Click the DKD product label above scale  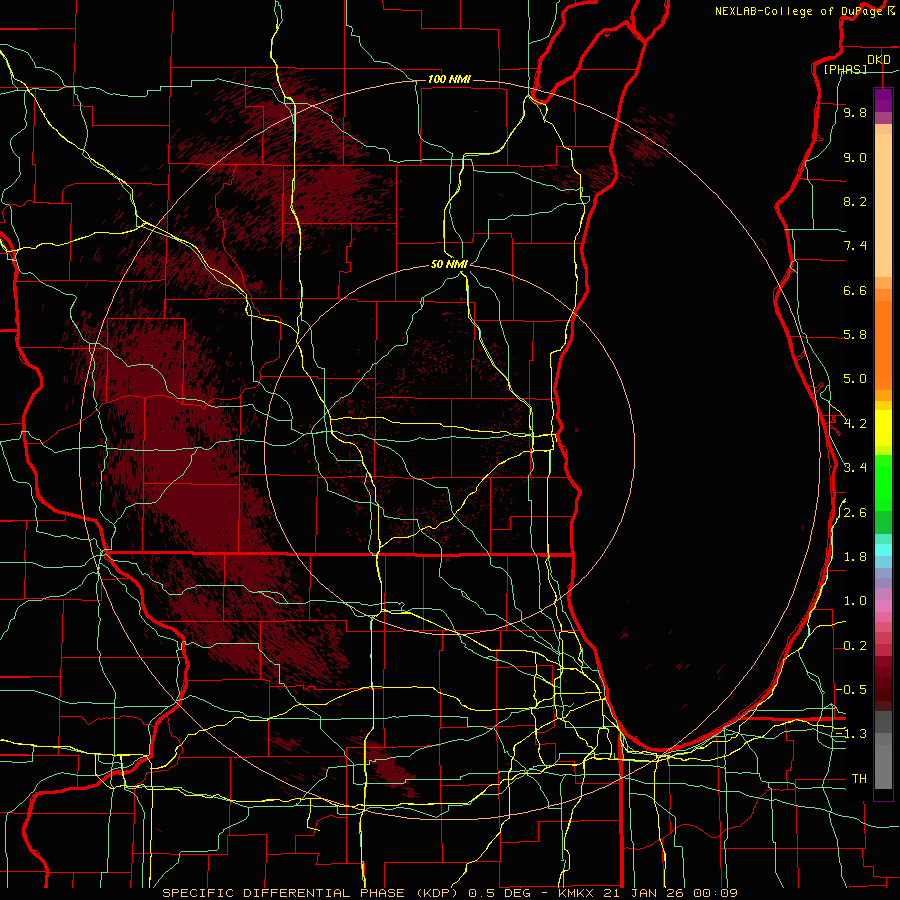(879, 60)
